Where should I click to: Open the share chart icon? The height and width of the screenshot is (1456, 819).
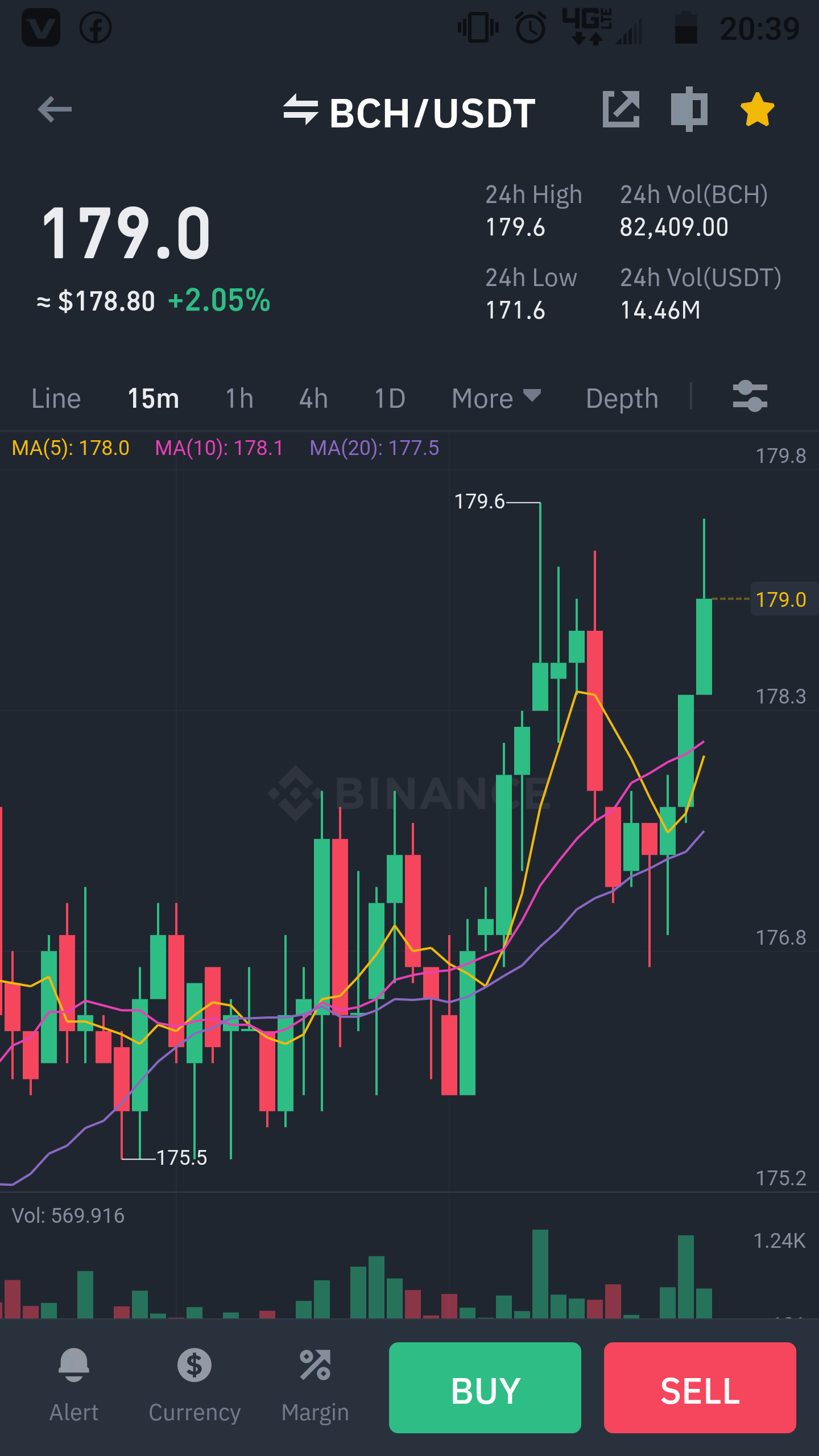pos(621,109)
